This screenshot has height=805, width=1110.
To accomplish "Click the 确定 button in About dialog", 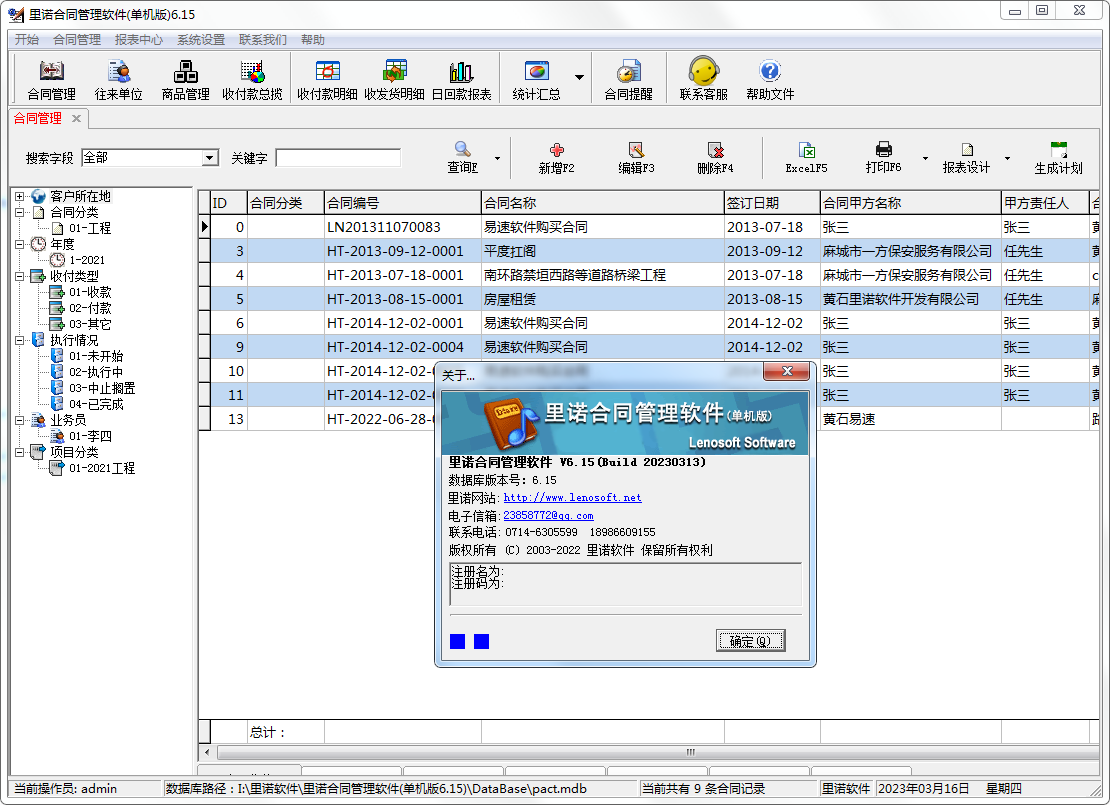I will point(750,641).
